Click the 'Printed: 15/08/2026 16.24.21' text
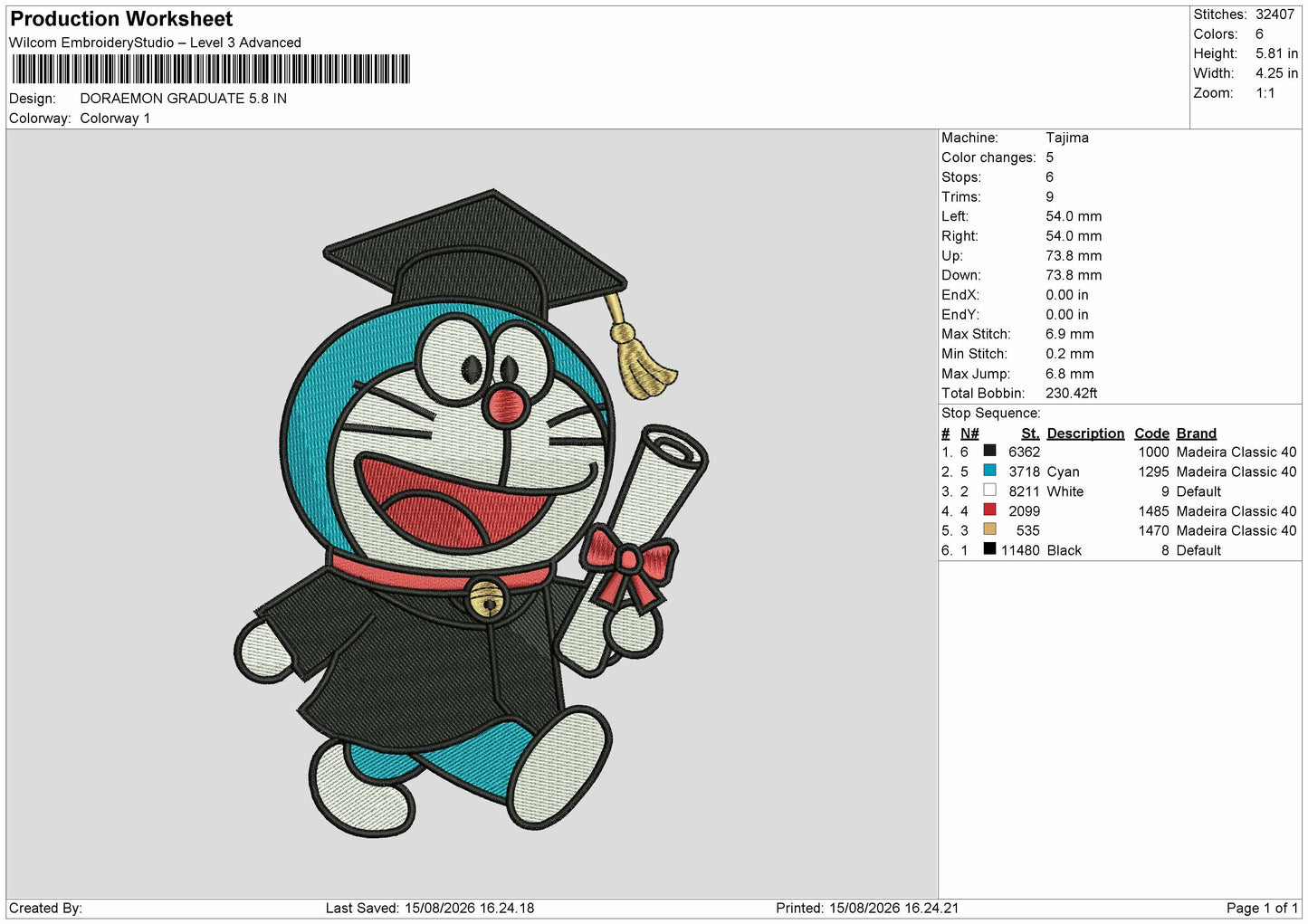Image resolution: width=1308 pixels, height=924 pixels. click(867, 908)
